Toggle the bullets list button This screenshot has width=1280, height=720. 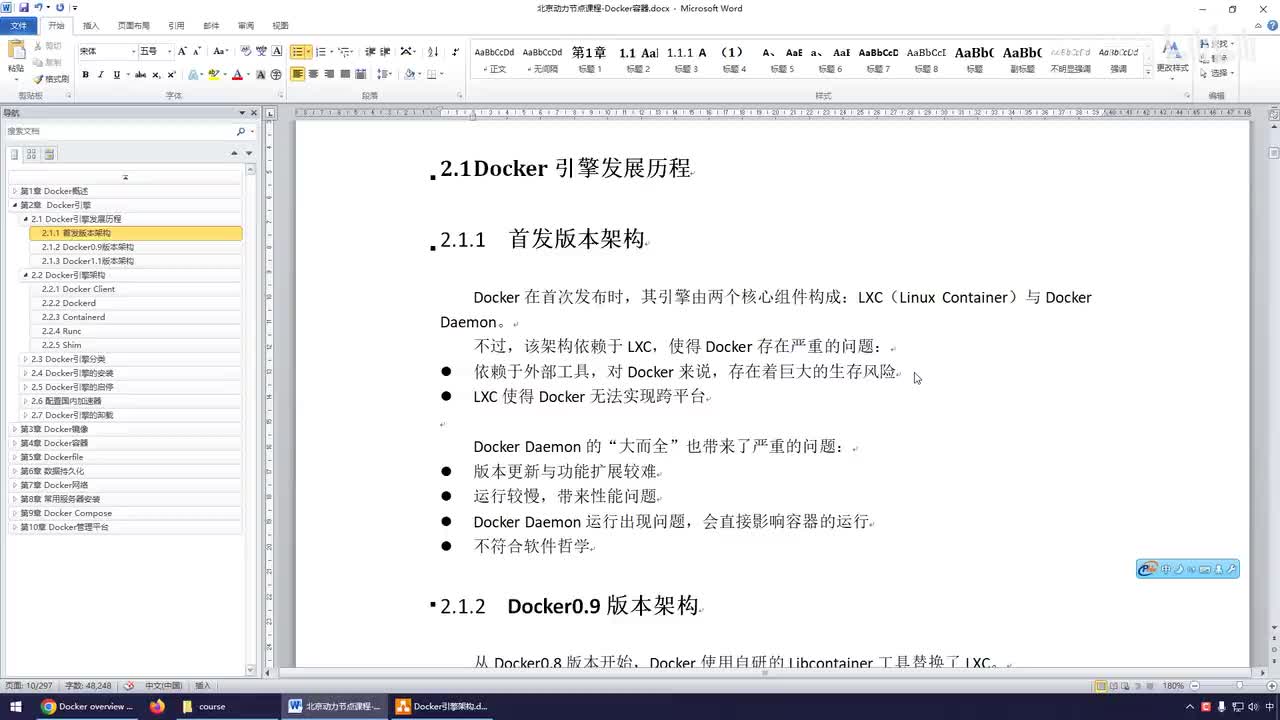[298, 51]
